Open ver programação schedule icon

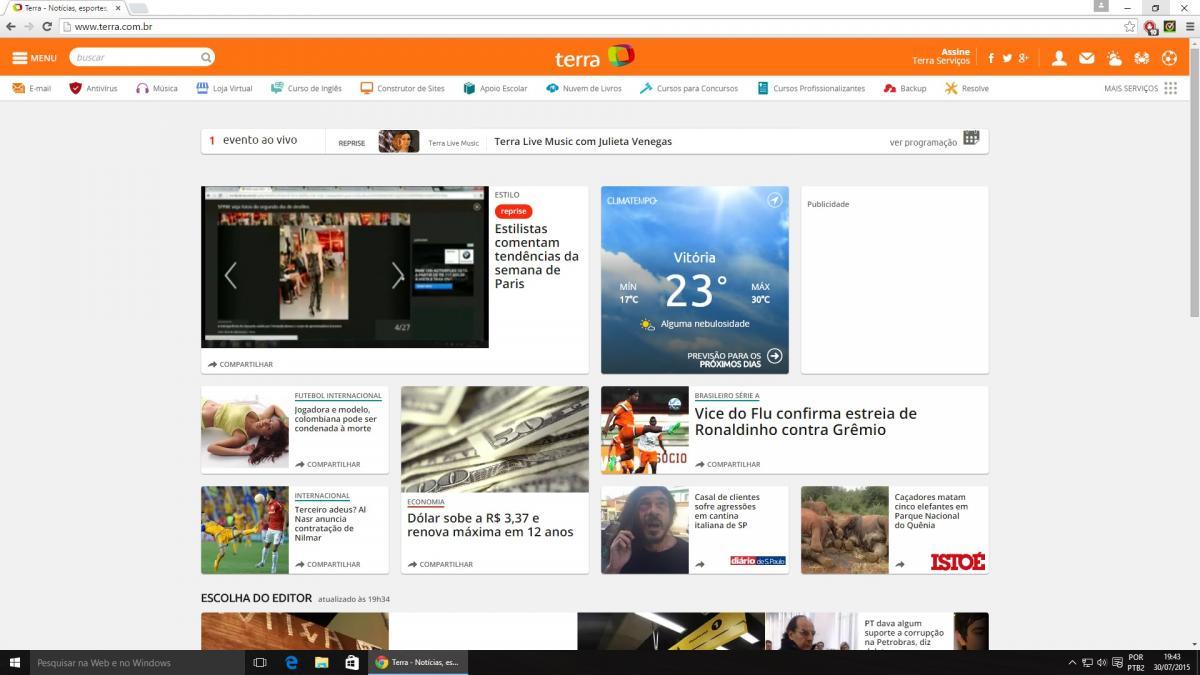coord(971,138)
